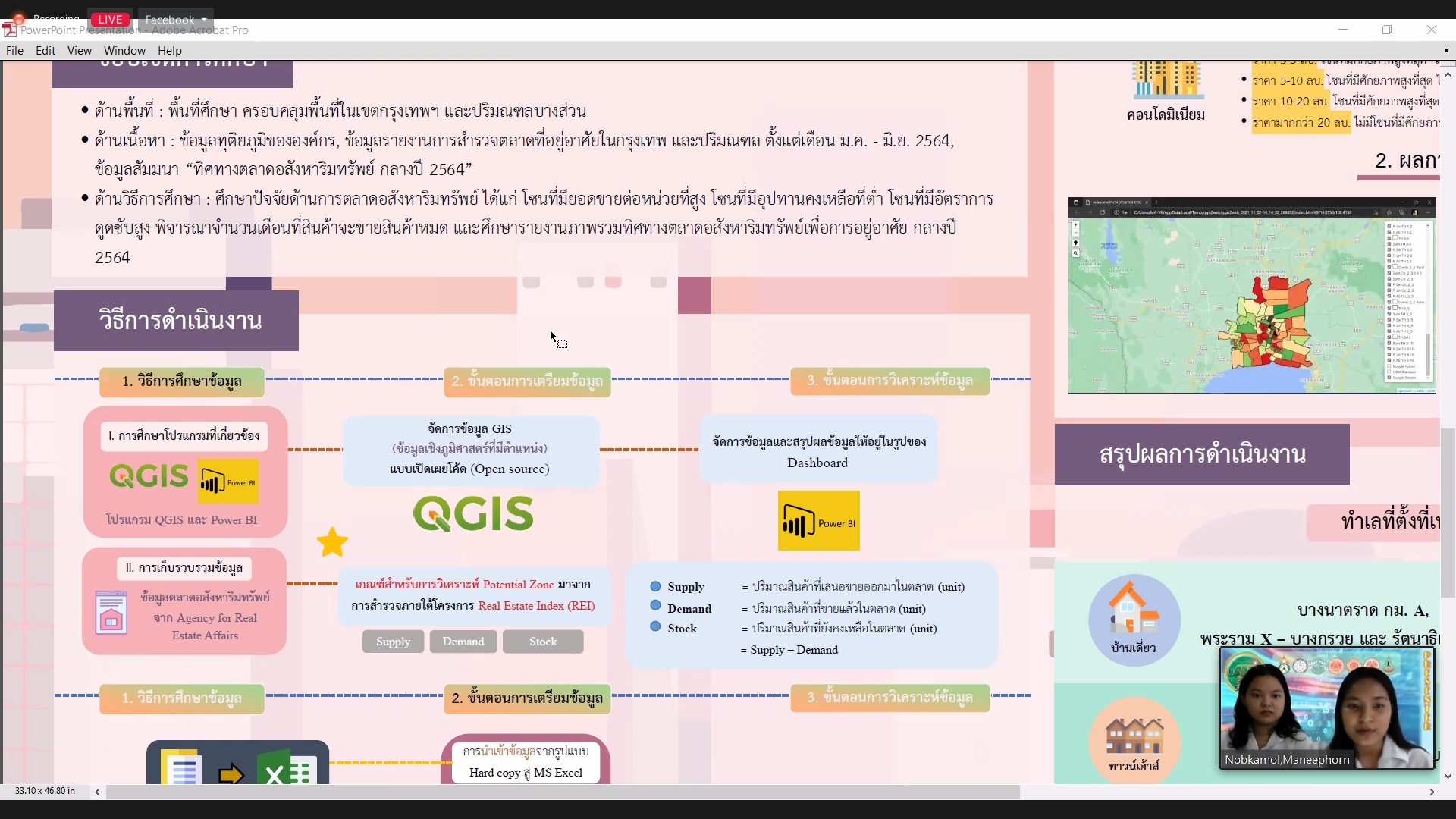Click the Hard copy สู่ MS Excel box
The width and height of the screenshot is (1456, 819).
[x=526, y=762]
